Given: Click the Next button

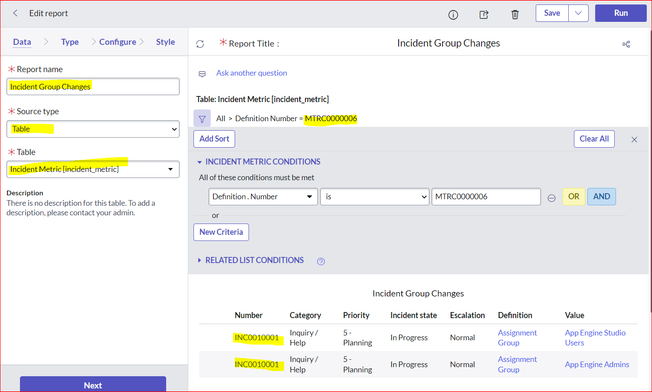Looking at the screenshot, I should [x=93, y=385].
